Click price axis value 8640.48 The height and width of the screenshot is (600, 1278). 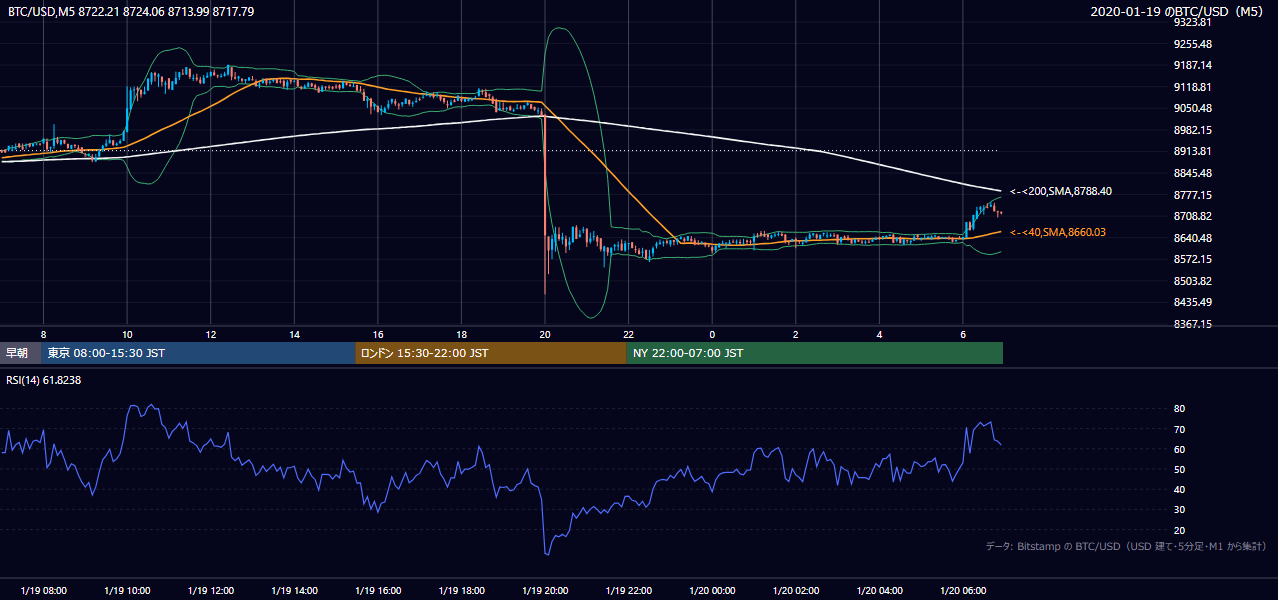(x=1192, y=238)
